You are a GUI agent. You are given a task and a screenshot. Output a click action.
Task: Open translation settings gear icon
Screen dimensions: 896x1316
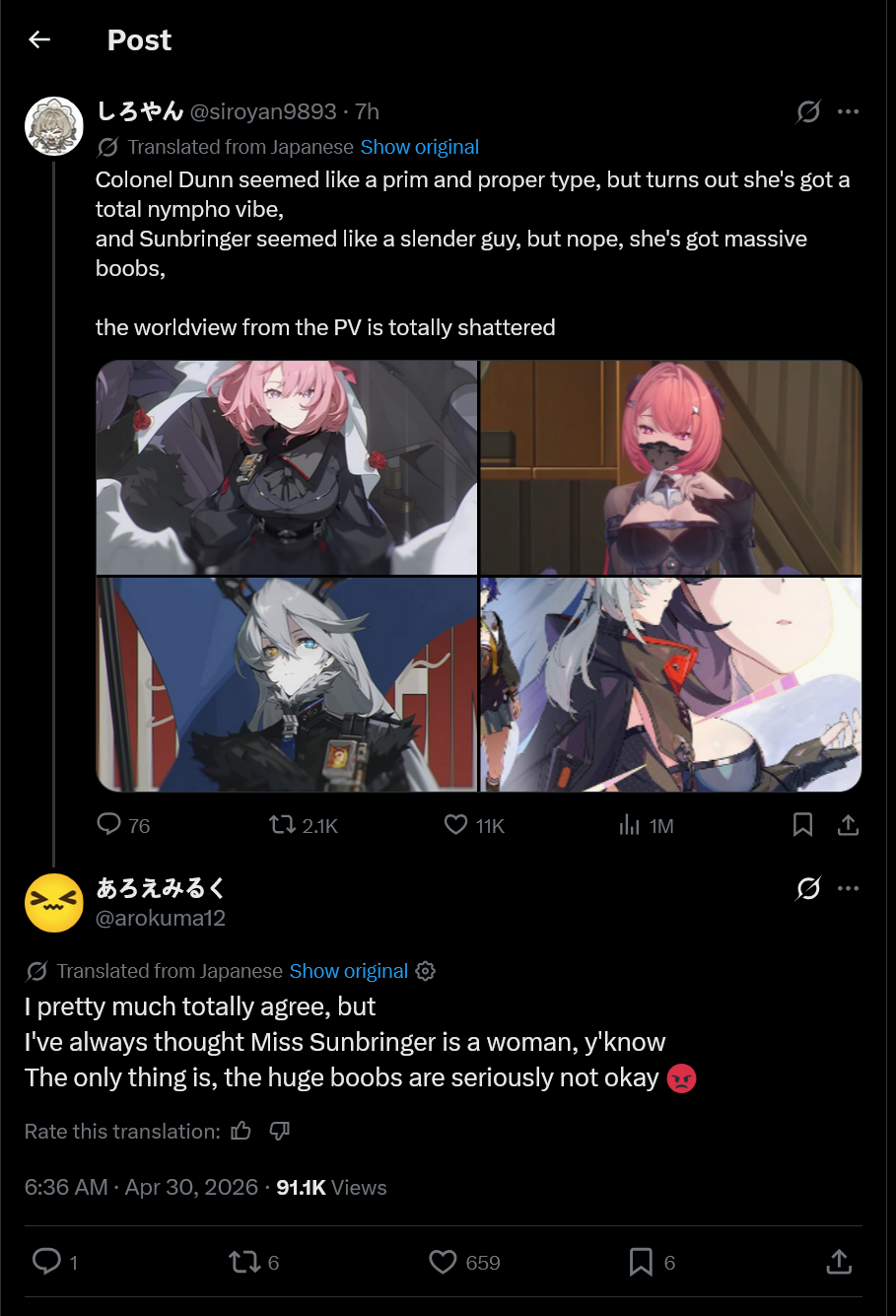(x=426, y=971)
